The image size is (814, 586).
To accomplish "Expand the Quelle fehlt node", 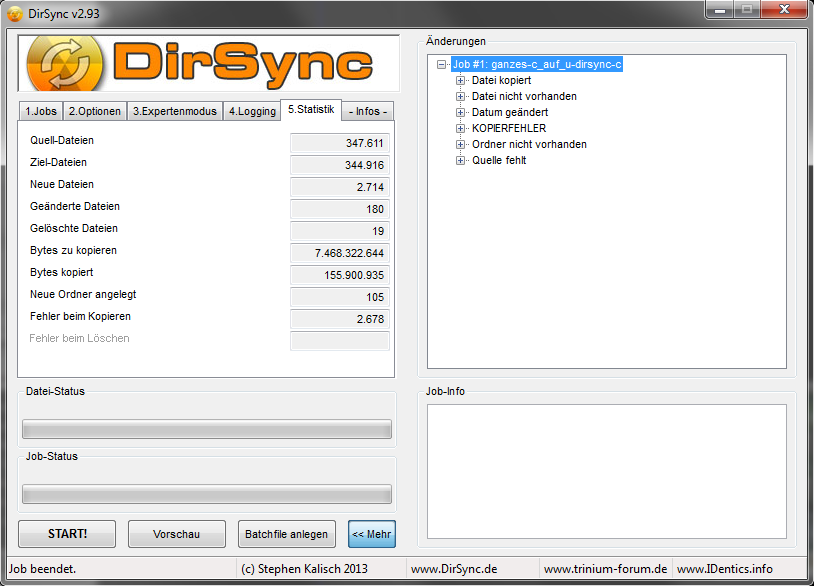I will 460,160.
